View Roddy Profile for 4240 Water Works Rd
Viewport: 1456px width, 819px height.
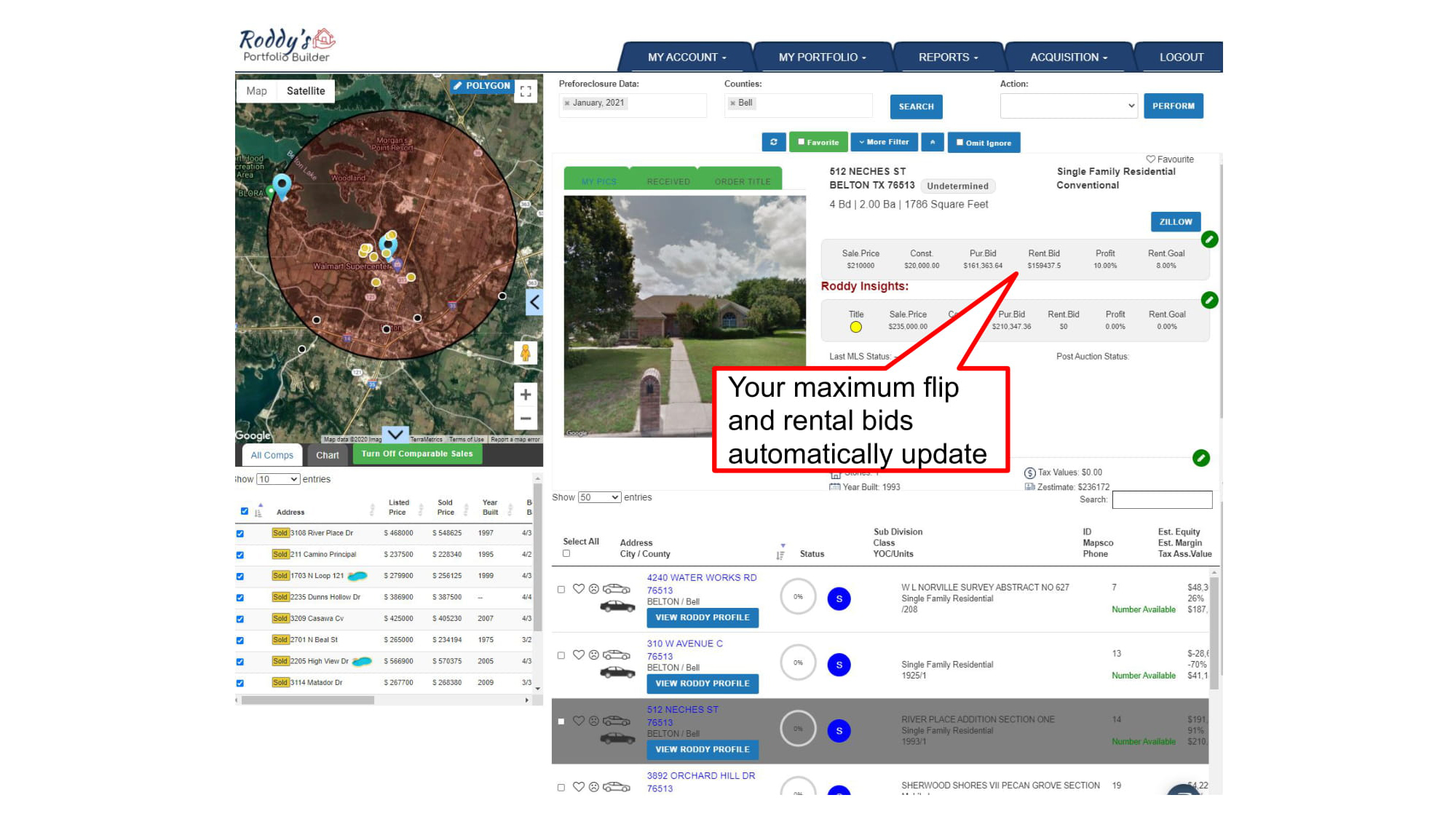click(703, 617)
